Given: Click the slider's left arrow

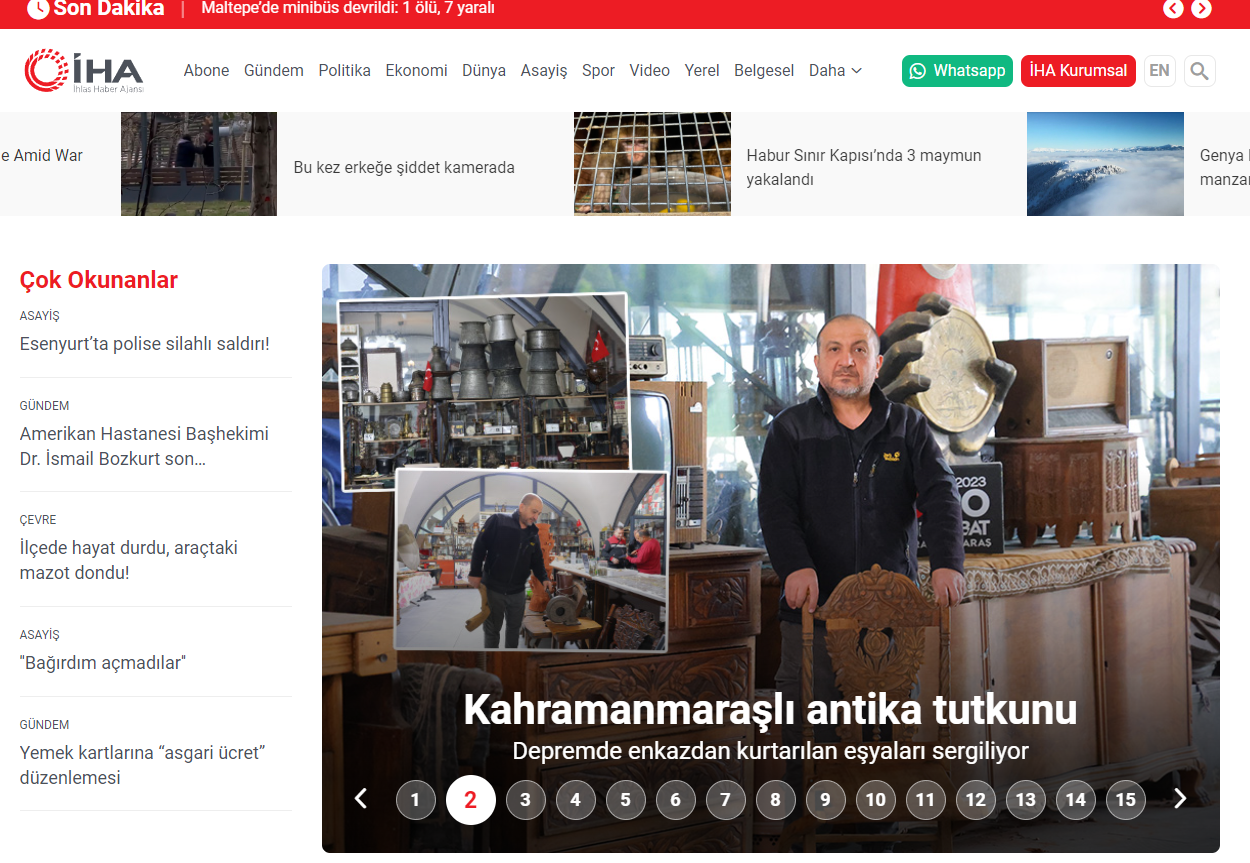Looking at the screenshot, I should coord(361,799).
